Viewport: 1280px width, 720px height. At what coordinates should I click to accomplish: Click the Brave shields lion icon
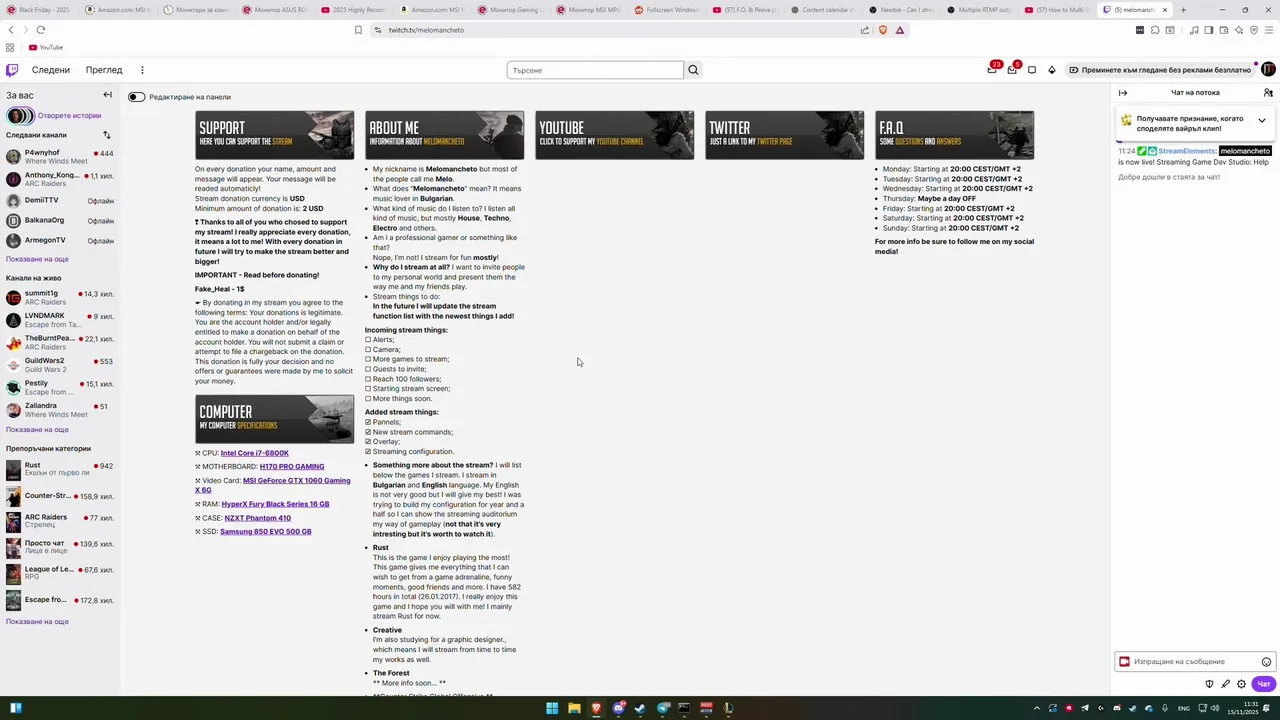(x=882, y=30)
